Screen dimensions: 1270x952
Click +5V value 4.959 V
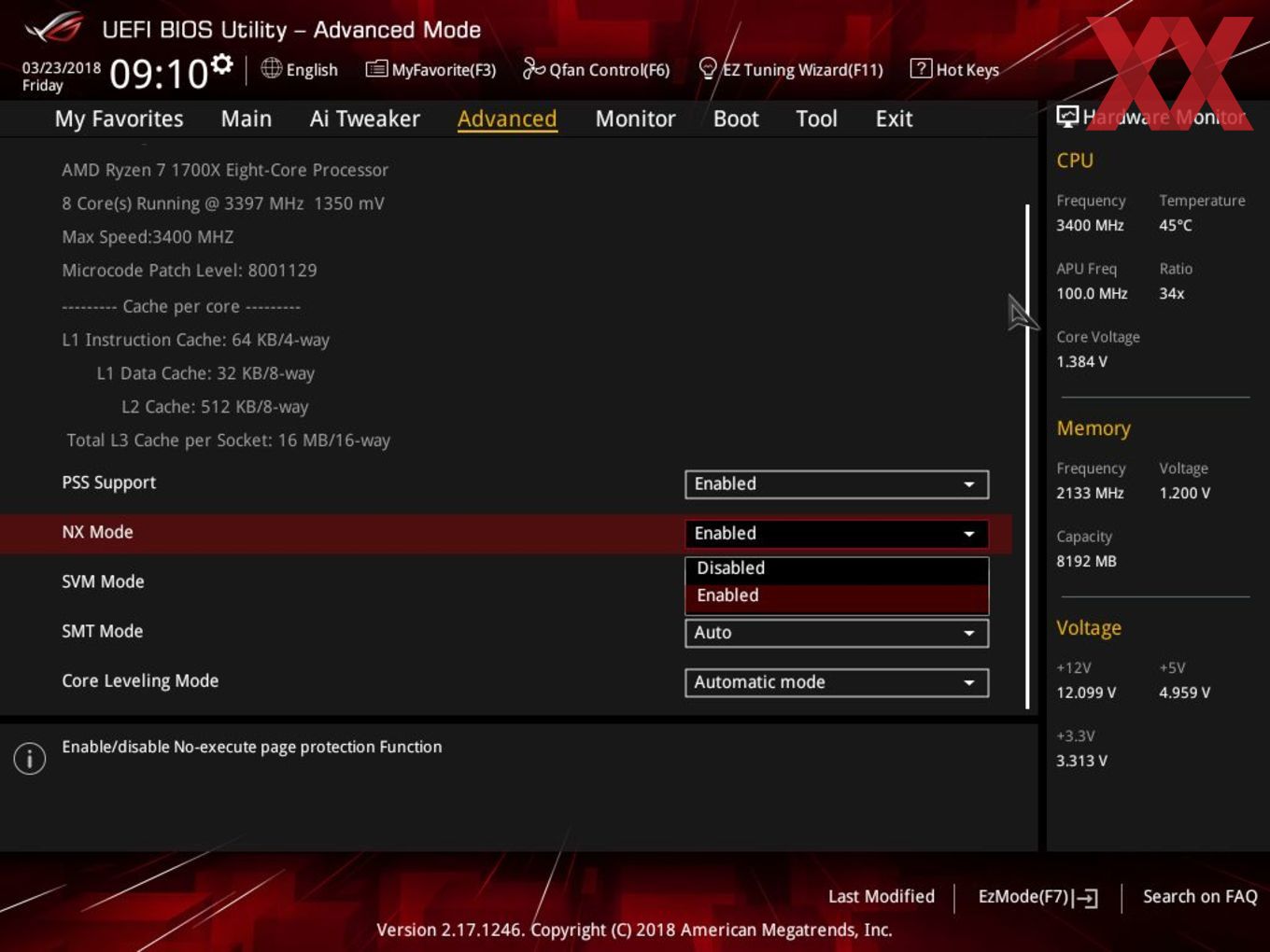(x=1185, y=693)
